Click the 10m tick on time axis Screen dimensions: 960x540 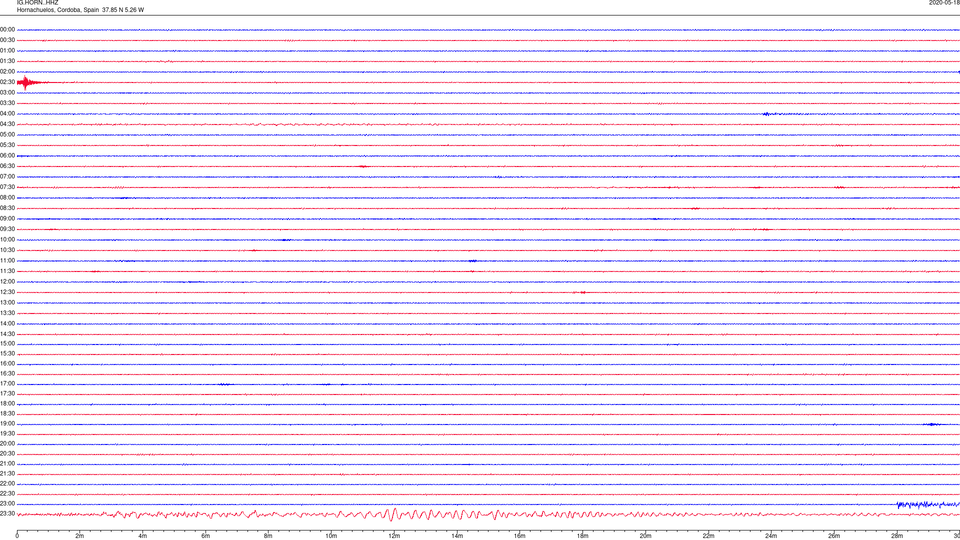331,536
